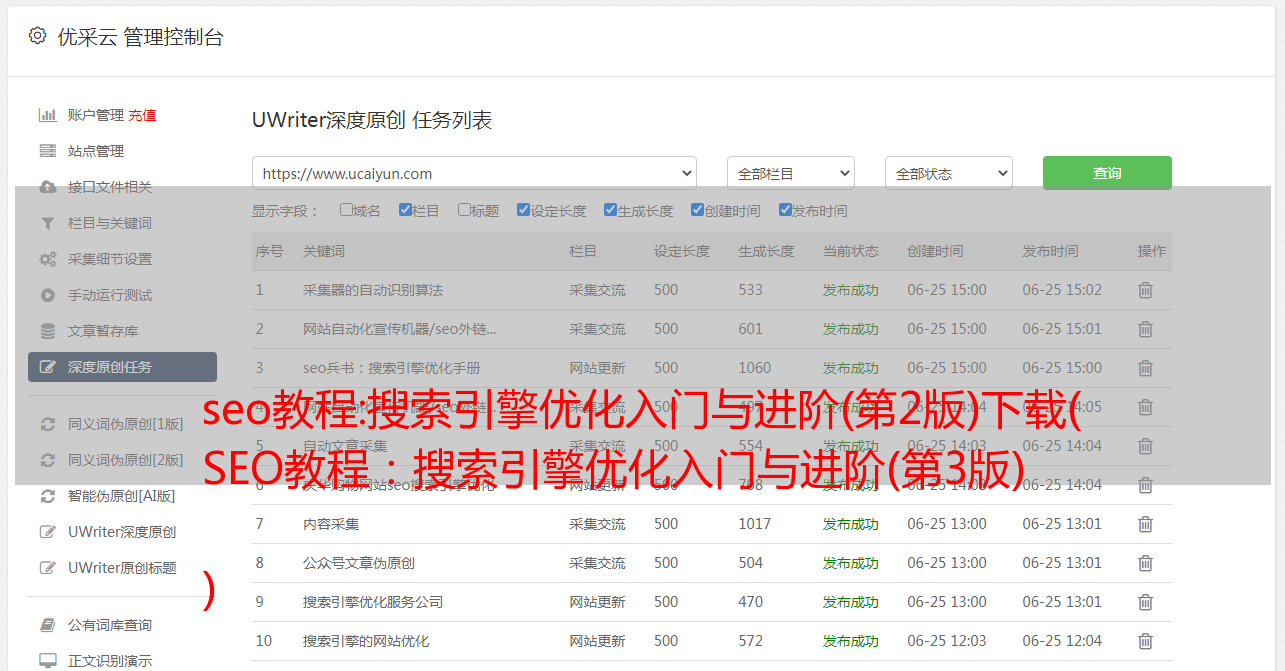Delete task 内容采集 with trash icon
Viewport: 1285px width, 671px height.
click(1145, 524)
